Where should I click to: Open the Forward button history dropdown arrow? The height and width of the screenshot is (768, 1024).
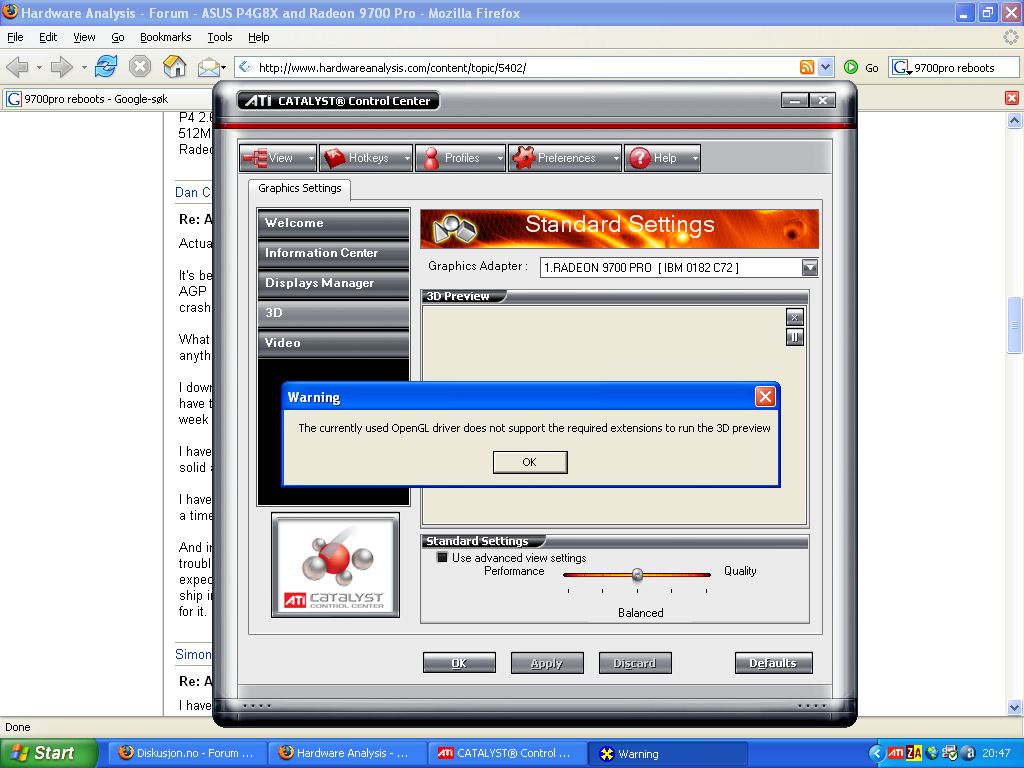click(x=84, y=67)
